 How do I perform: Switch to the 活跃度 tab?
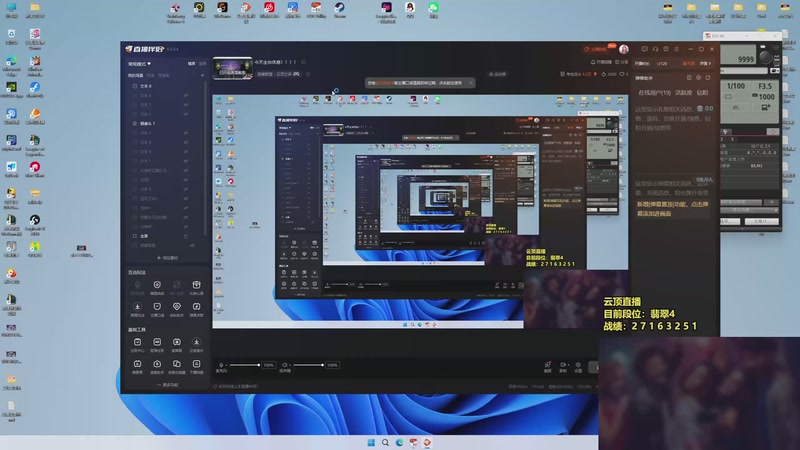(x=684, y=93)
